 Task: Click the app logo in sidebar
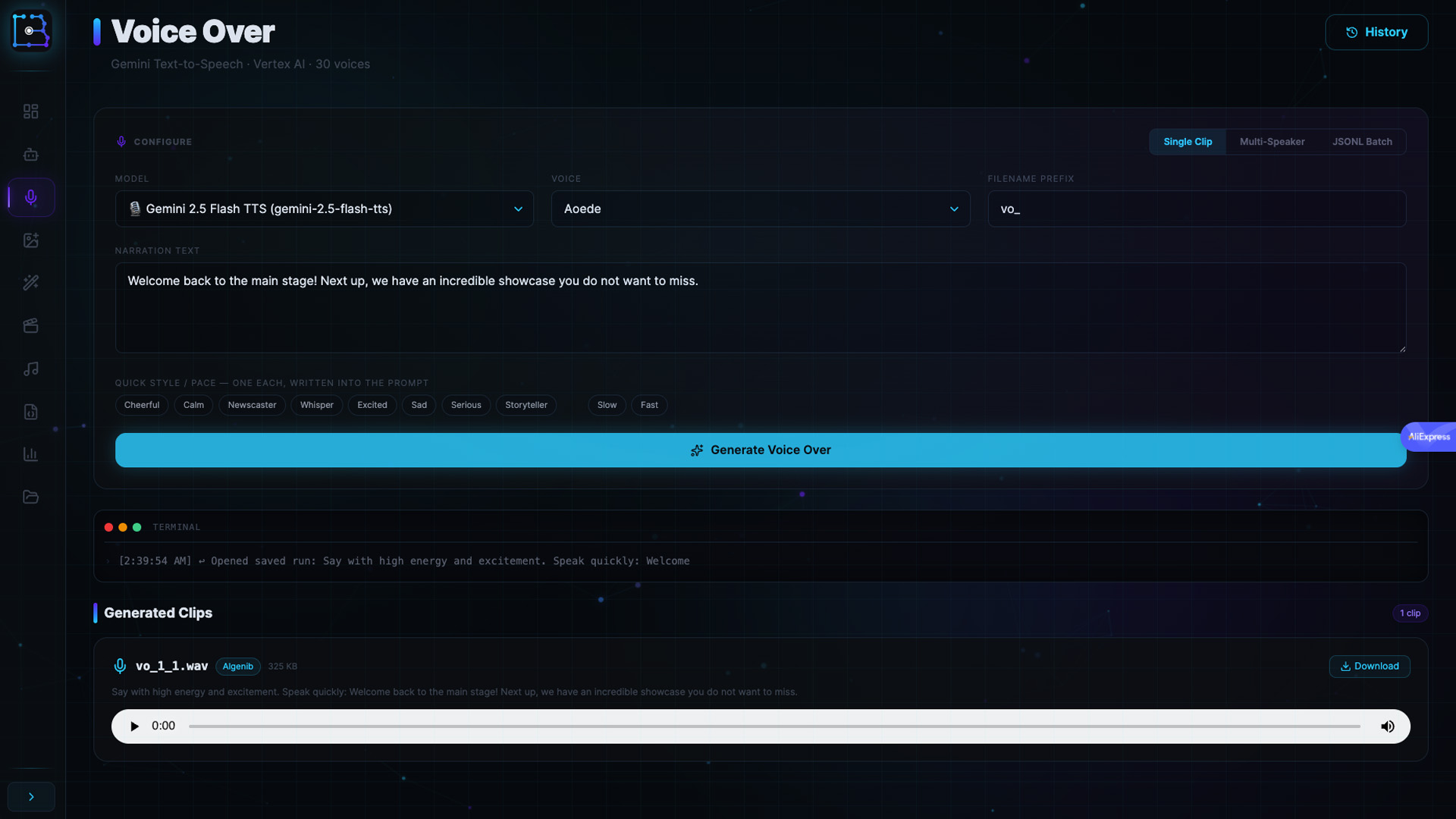pos(31,31)
